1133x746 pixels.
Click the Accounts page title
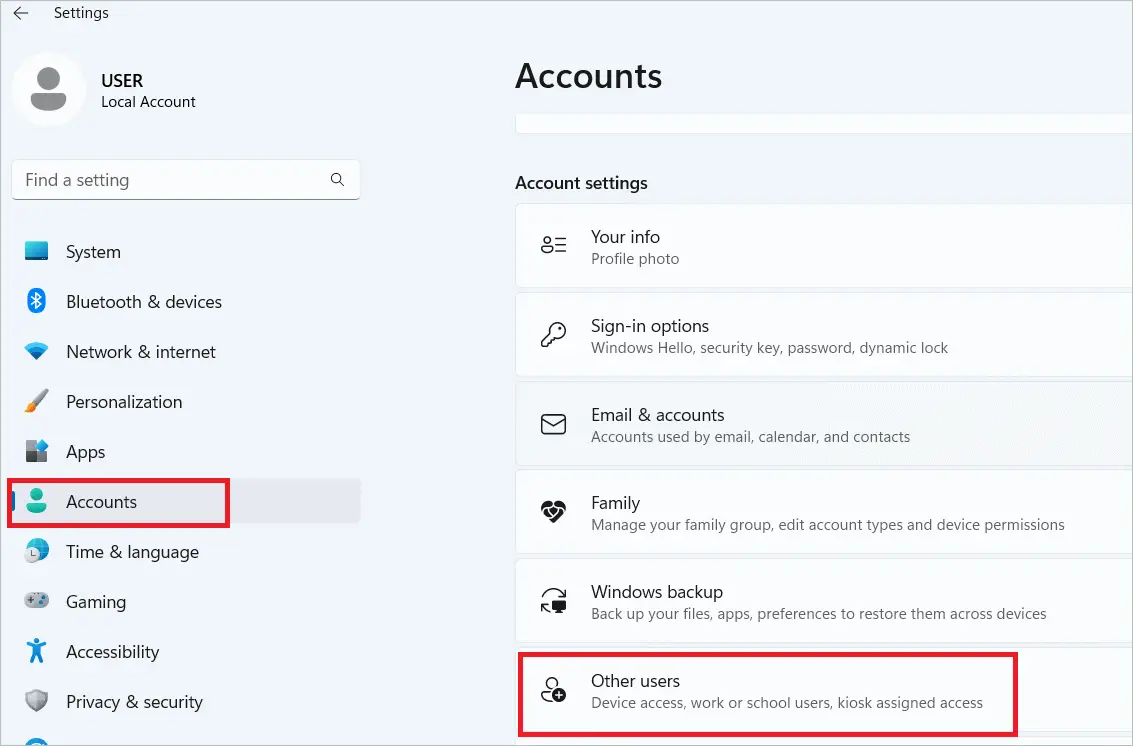(588, 76)
